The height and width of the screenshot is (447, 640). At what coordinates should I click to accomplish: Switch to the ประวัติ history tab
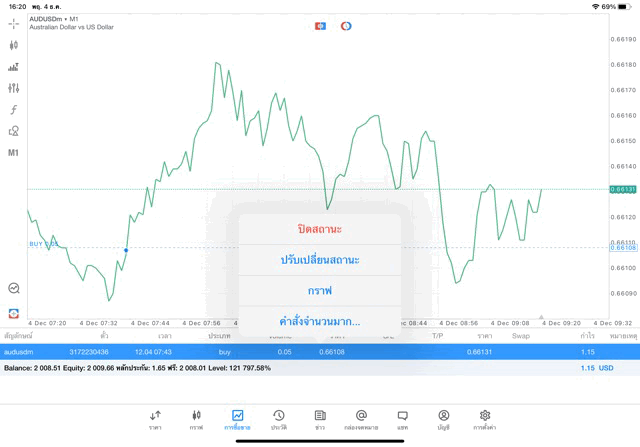point(279,419)
